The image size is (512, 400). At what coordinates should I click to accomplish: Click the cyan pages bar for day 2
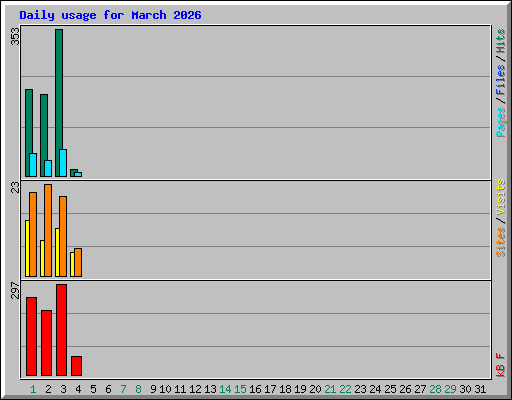(48, 169)
